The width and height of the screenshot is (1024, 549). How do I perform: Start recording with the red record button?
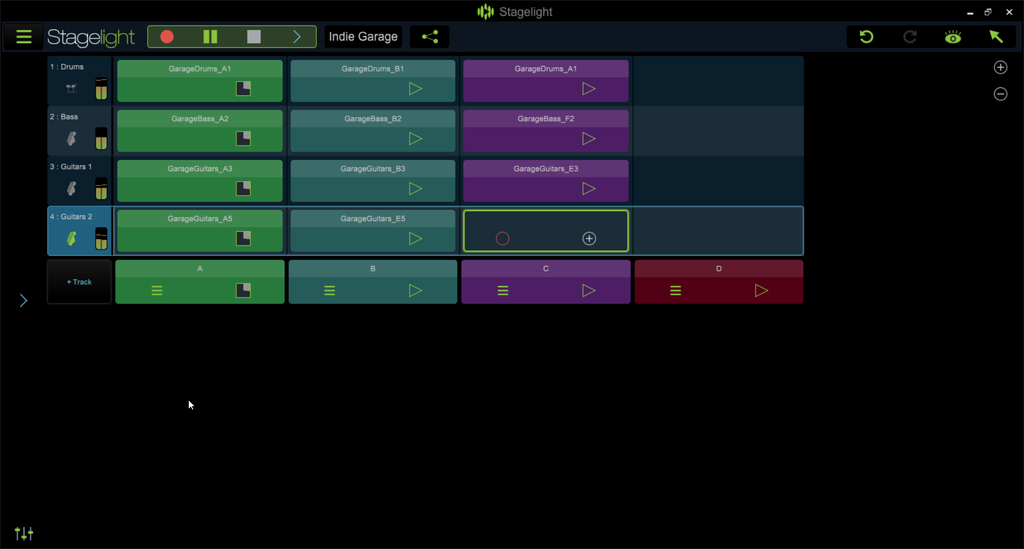click(x=167, y=37)
